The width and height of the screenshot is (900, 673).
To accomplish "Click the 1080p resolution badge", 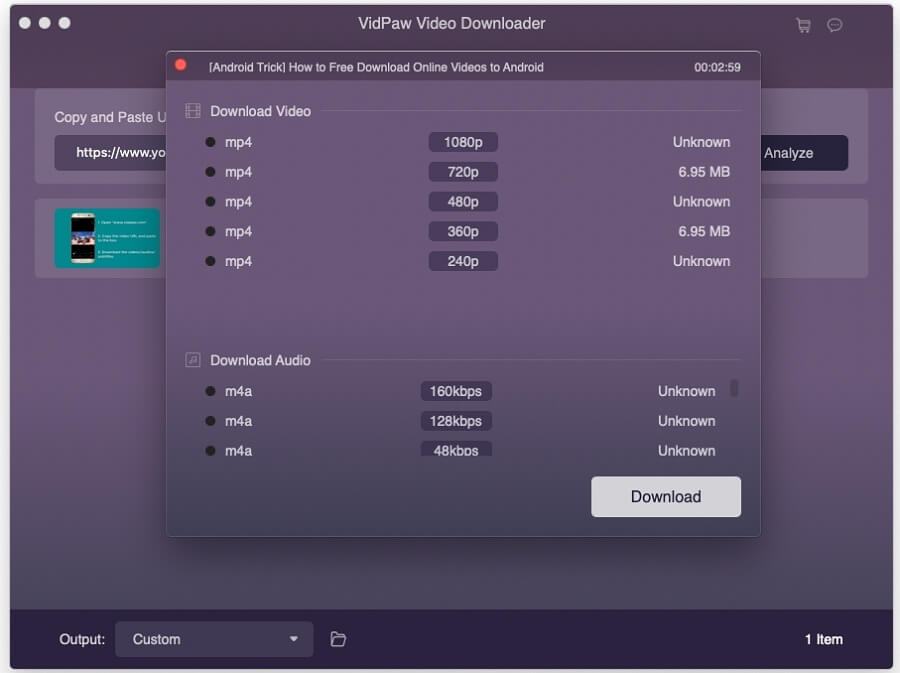I will point(463,142).
